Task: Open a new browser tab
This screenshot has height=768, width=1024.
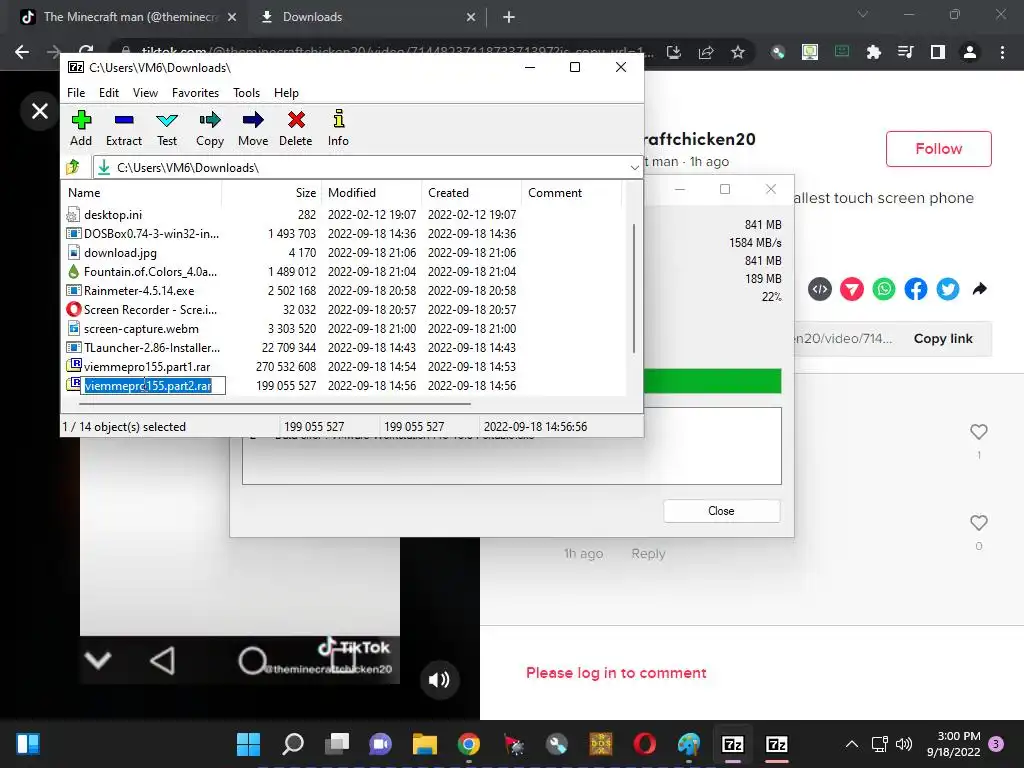Action: 509,18
